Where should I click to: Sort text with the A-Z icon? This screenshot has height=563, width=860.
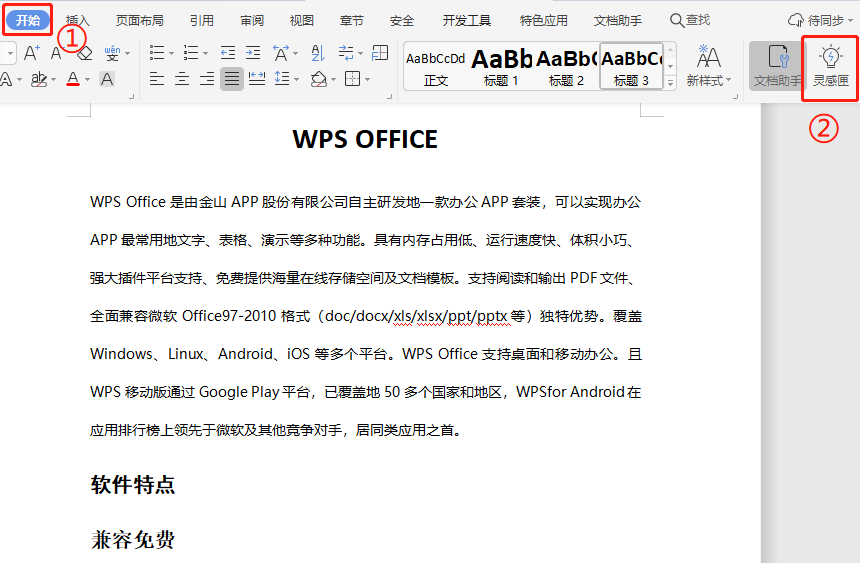click(318, 53)
